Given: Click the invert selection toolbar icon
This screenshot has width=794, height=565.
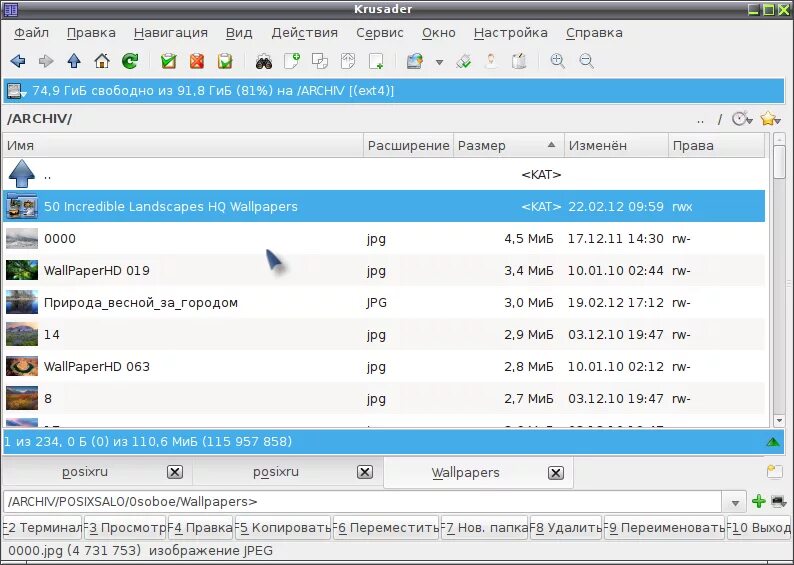Looking at the screenshot, I should pyautogui.click(x=225, y=61).
